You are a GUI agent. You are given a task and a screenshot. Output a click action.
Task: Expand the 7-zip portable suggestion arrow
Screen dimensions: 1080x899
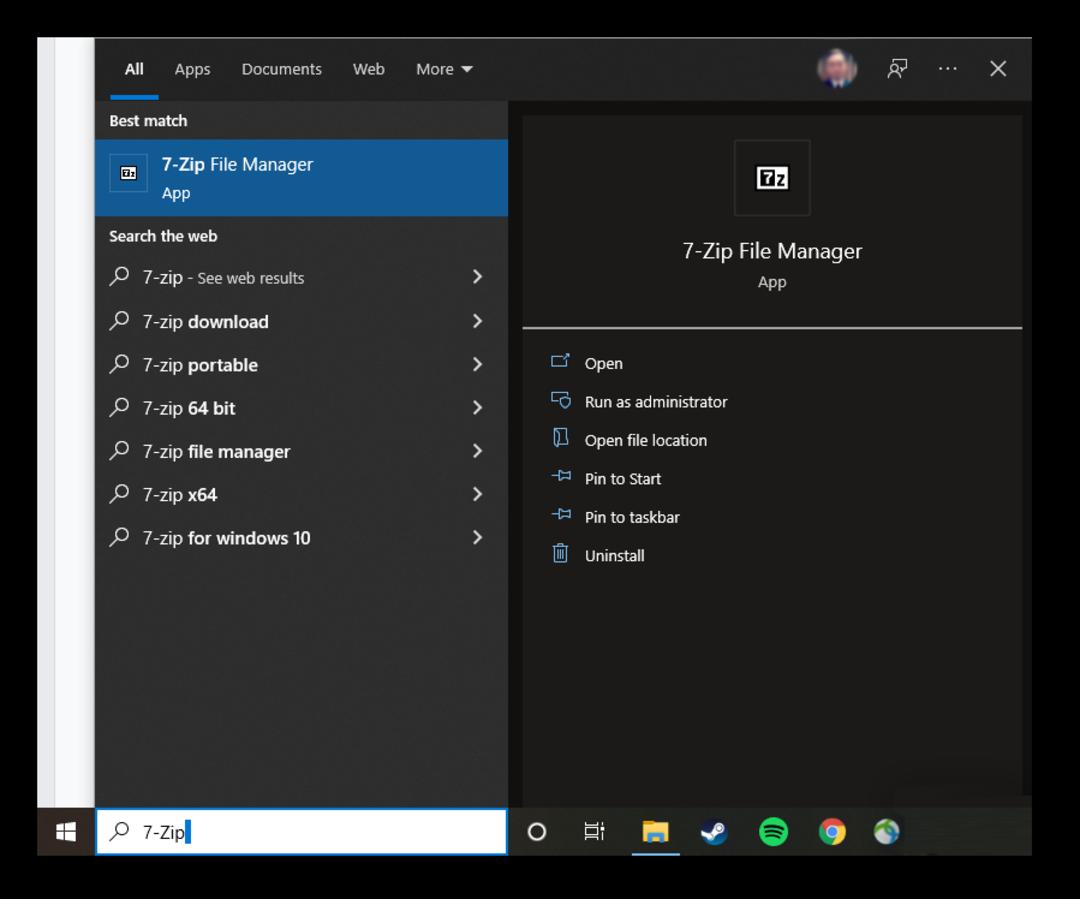[x=477, y=364]
